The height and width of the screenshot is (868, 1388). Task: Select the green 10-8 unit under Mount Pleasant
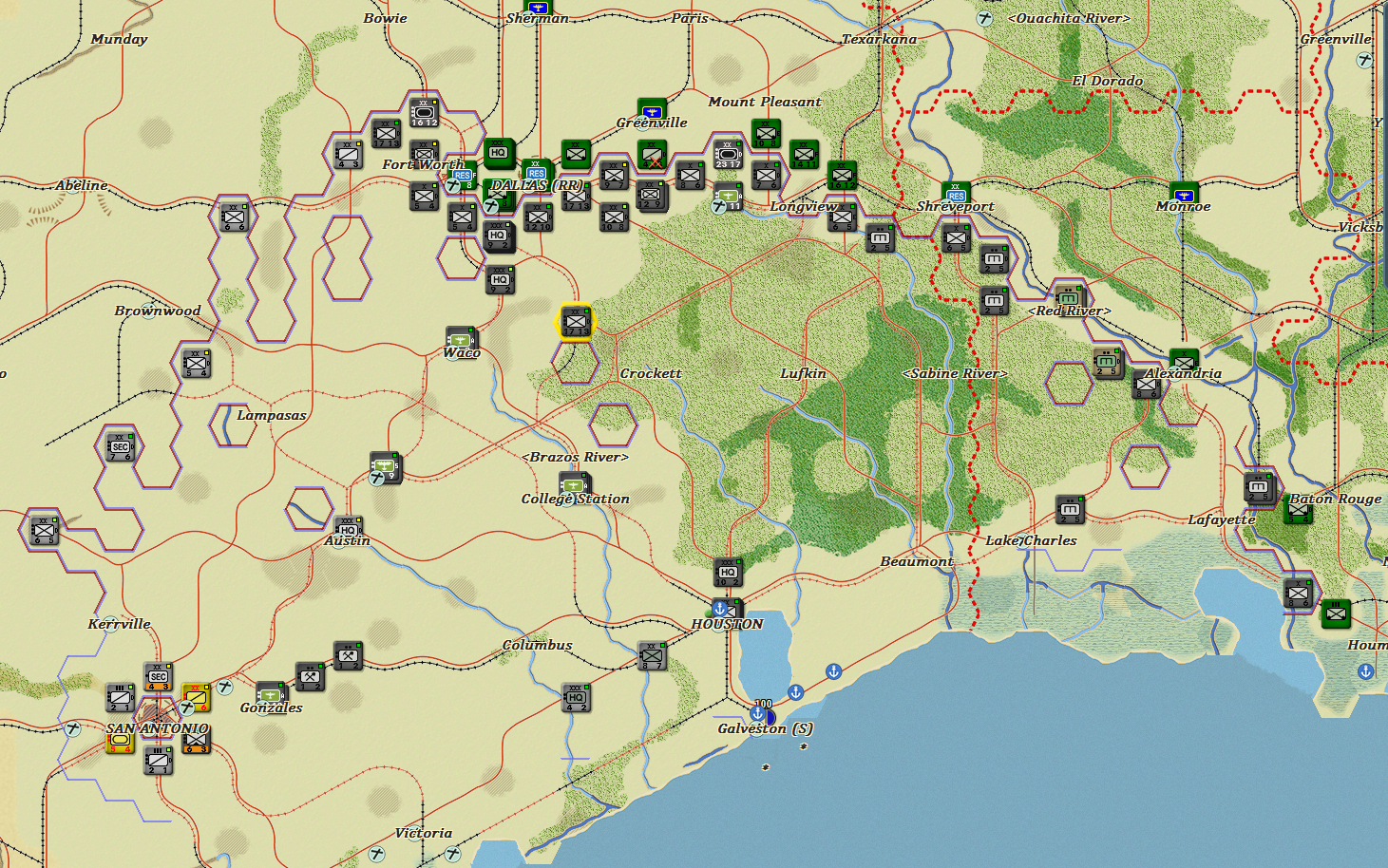766,133
